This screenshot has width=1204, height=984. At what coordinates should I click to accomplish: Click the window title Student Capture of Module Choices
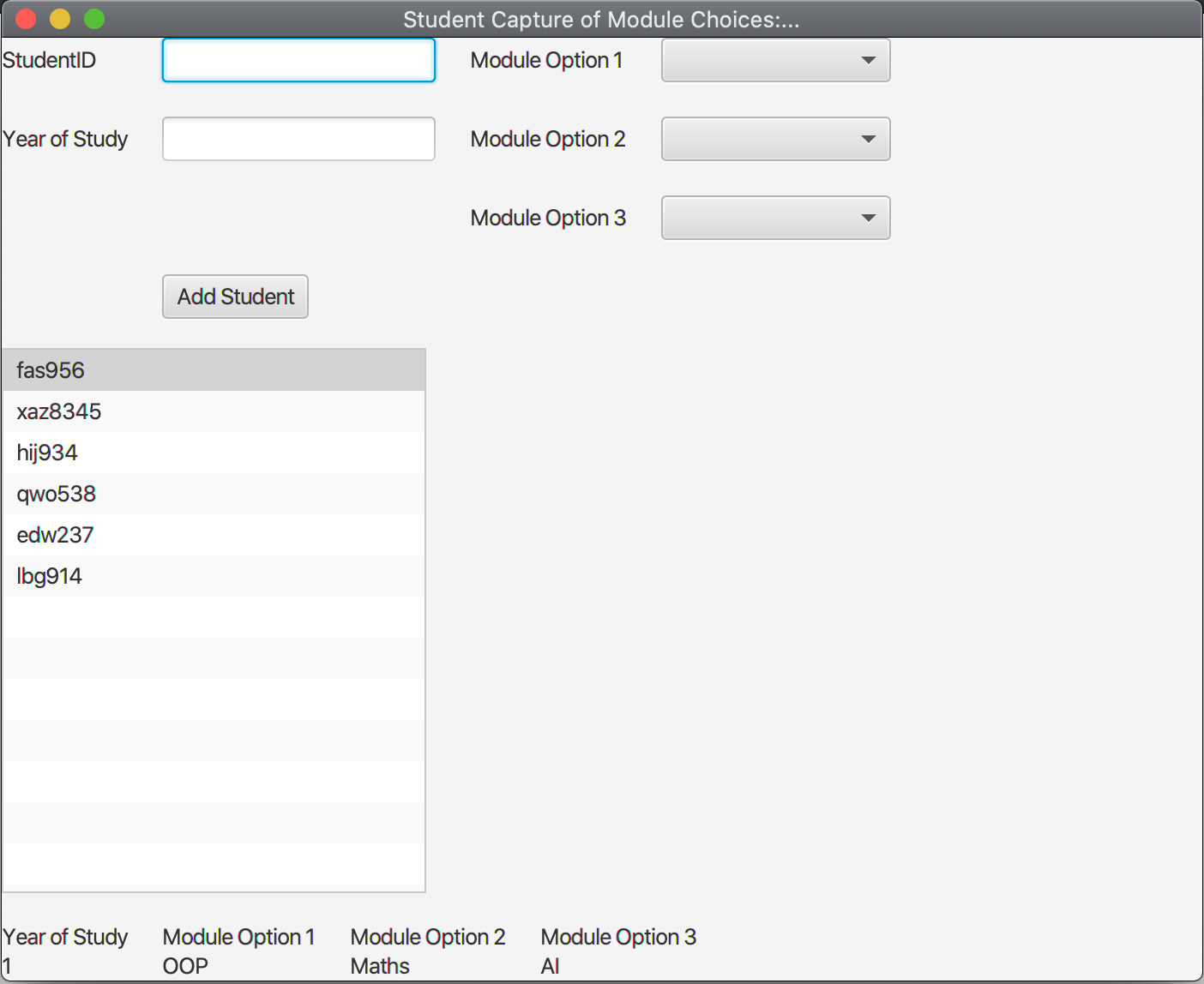coord(601,19)
